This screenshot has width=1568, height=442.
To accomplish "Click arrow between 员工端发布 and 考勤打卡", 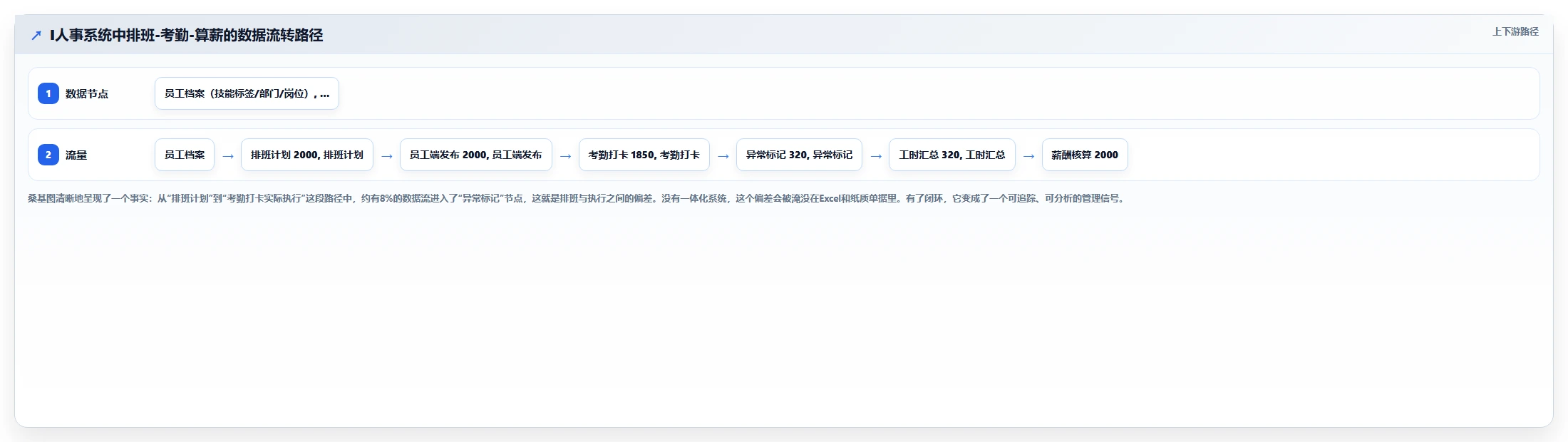I will (566, 156).
